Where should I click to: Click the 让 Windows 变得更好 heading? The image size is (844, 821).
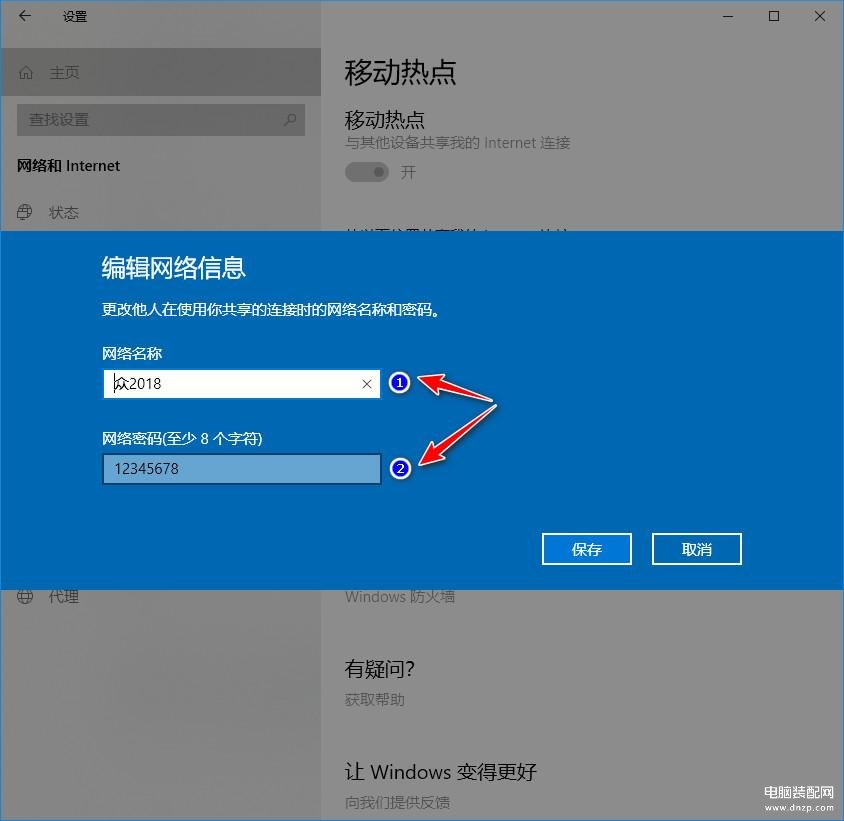coord(441,771)
